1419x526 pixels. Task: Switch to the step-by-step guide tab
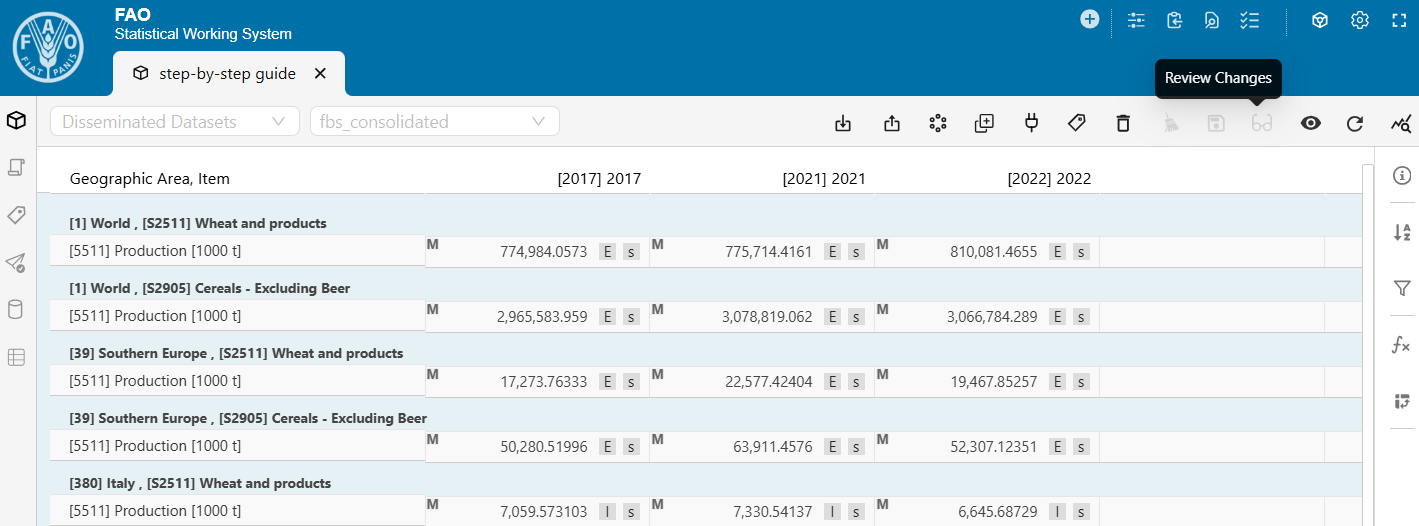click(227, 73)
